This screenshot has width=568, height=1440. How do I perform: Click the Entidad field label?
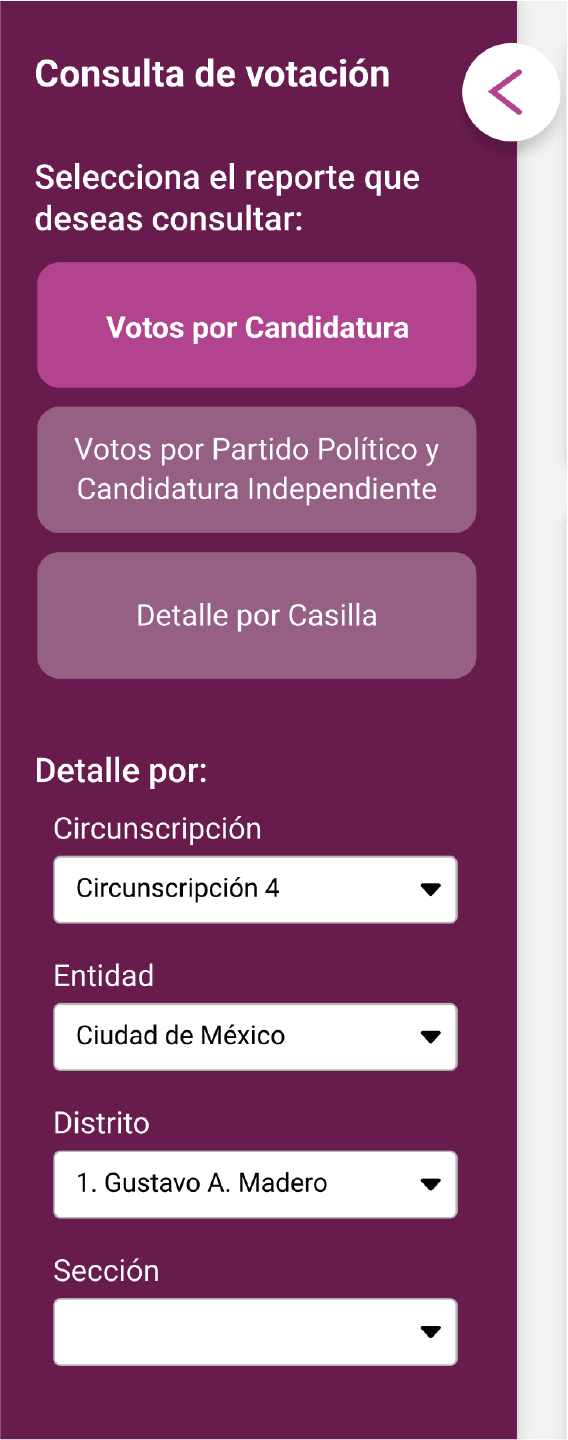pos(104,976)
